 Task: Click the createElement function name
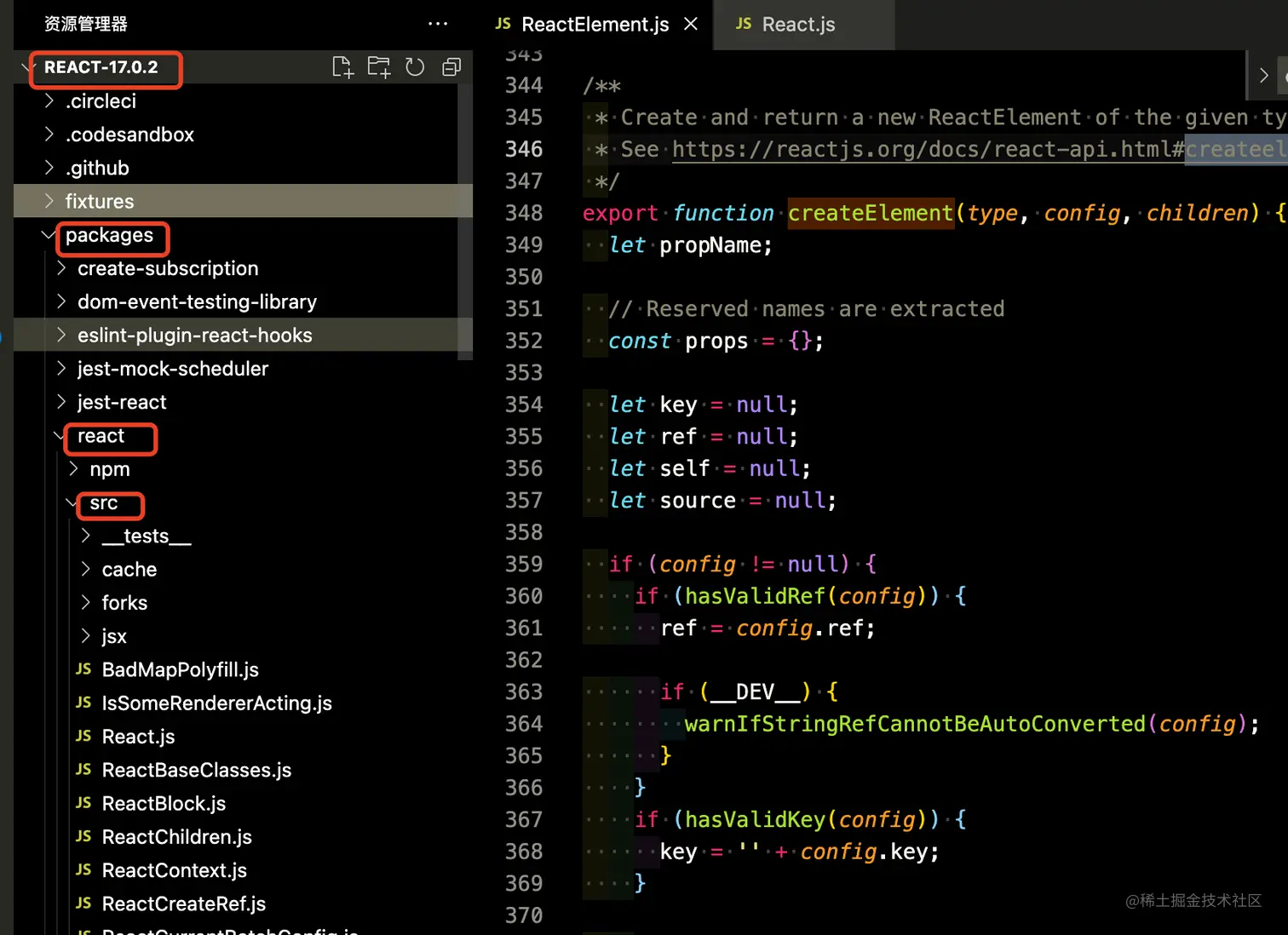click(x=870, y=213)
